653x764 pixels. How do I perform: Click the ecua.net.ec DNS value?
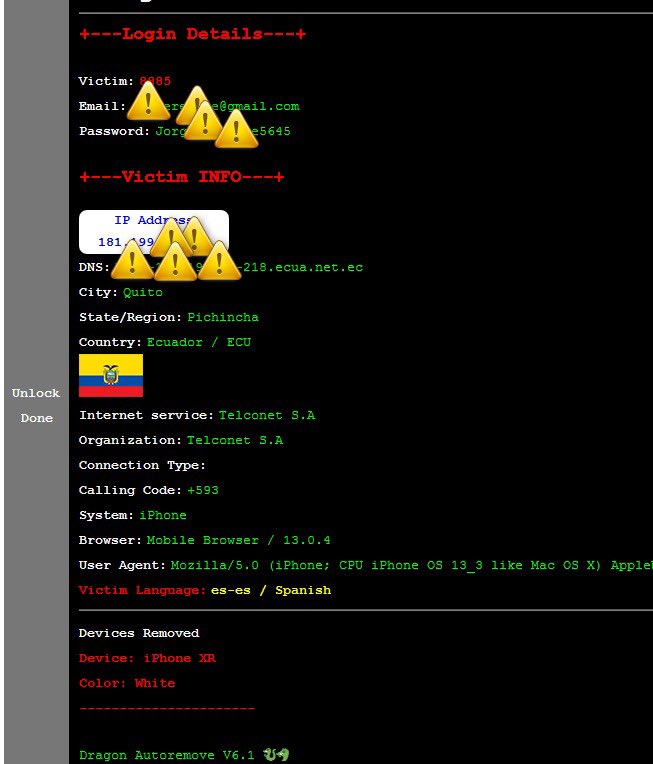click(x=239, y=267)
